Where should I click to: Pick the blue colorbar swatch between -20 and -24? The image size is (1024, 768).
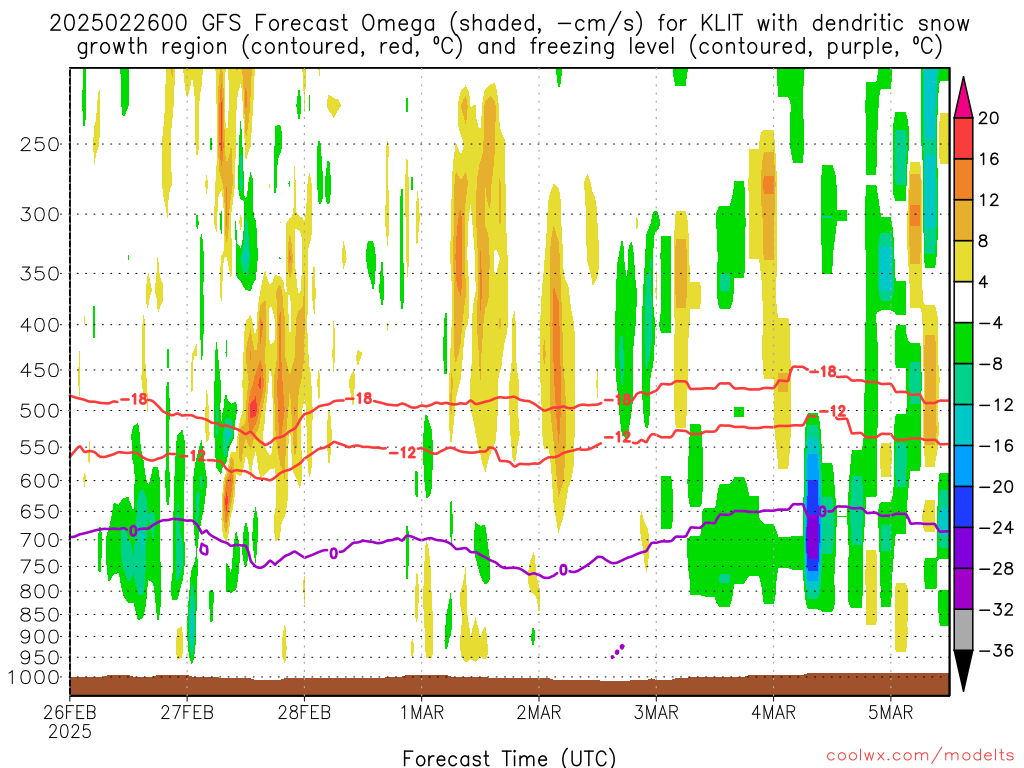963,507
